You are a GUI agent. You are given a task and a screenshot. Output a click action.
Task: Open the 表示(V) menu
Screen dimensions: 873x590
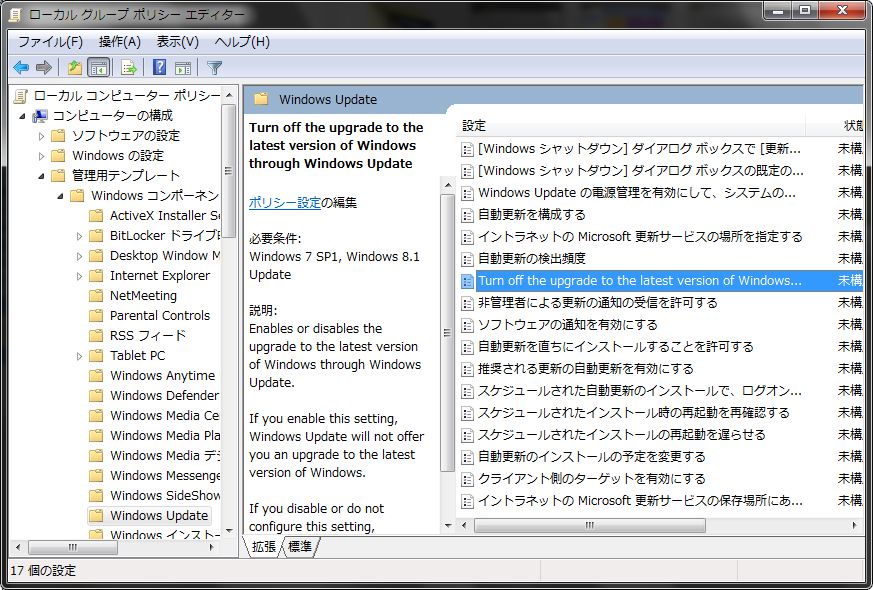[178, 42]
